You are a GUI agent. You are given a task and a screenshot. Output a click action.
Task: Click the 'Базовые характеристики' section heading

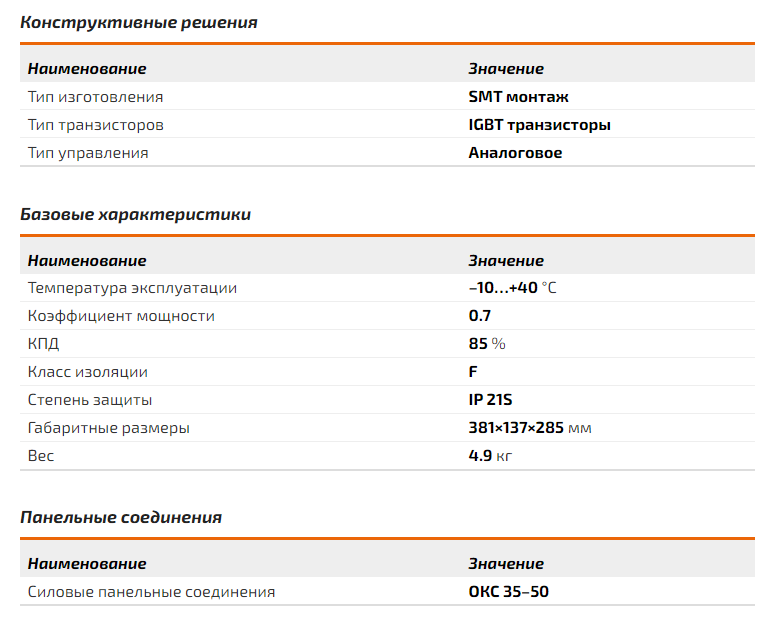pos(136,214)
